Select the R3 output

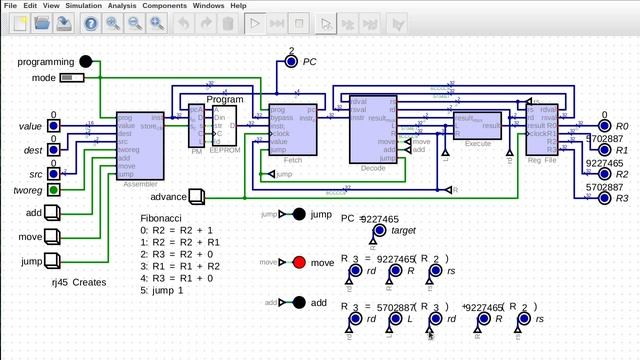point(604,198)
